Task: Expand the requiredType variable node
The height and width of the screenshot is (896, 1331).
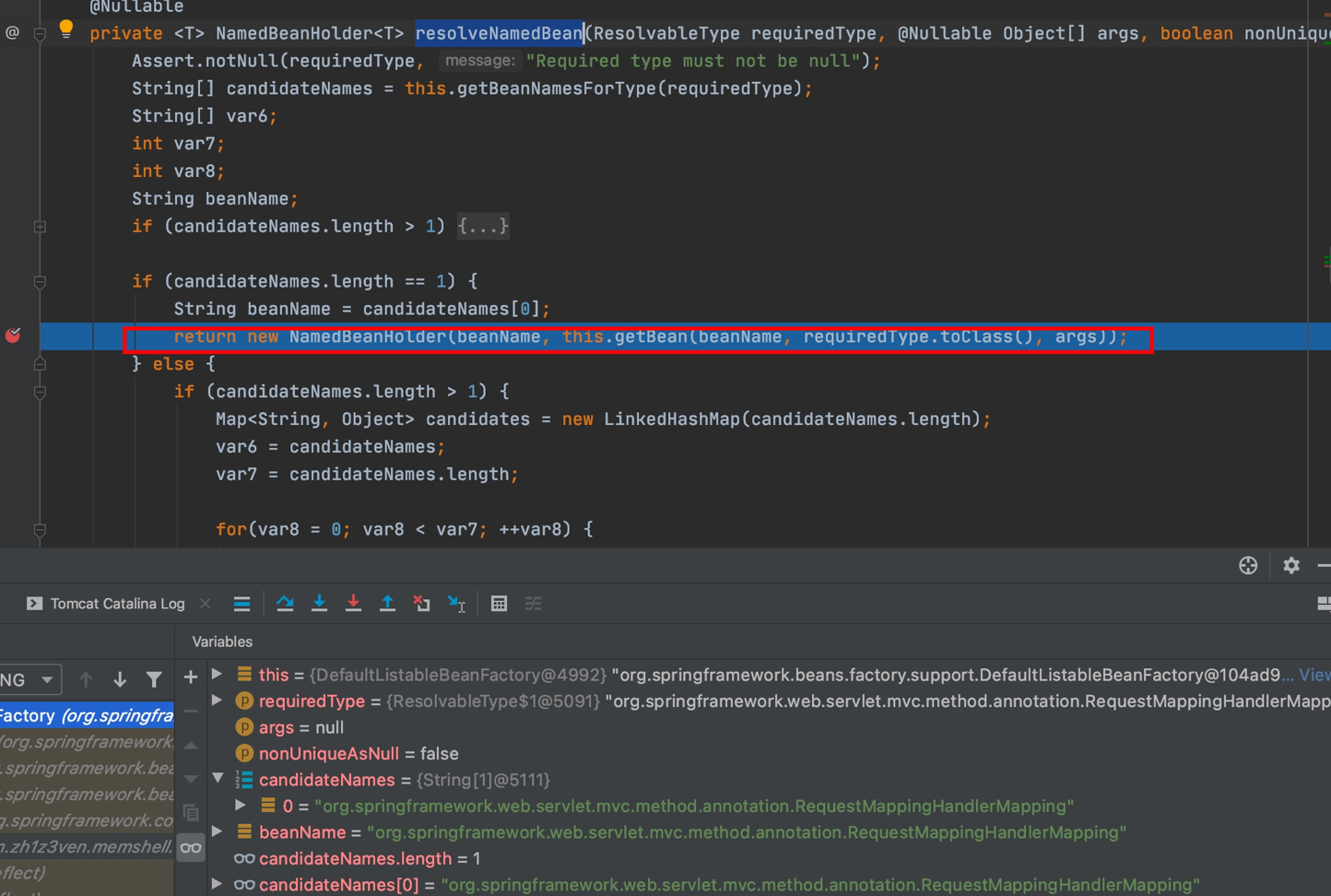Action: click(x=218, y=701)
